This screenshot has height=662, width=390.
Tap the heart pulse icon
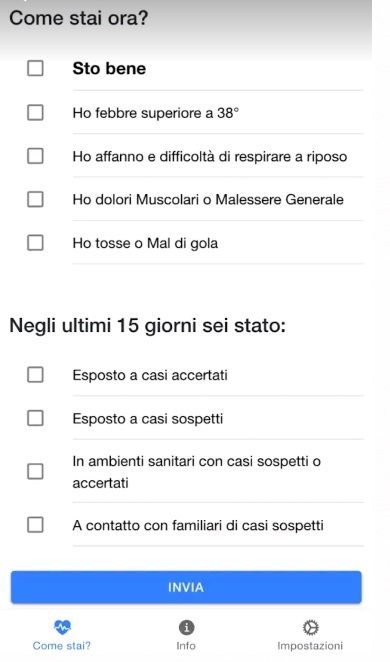[x=62, y=627]
